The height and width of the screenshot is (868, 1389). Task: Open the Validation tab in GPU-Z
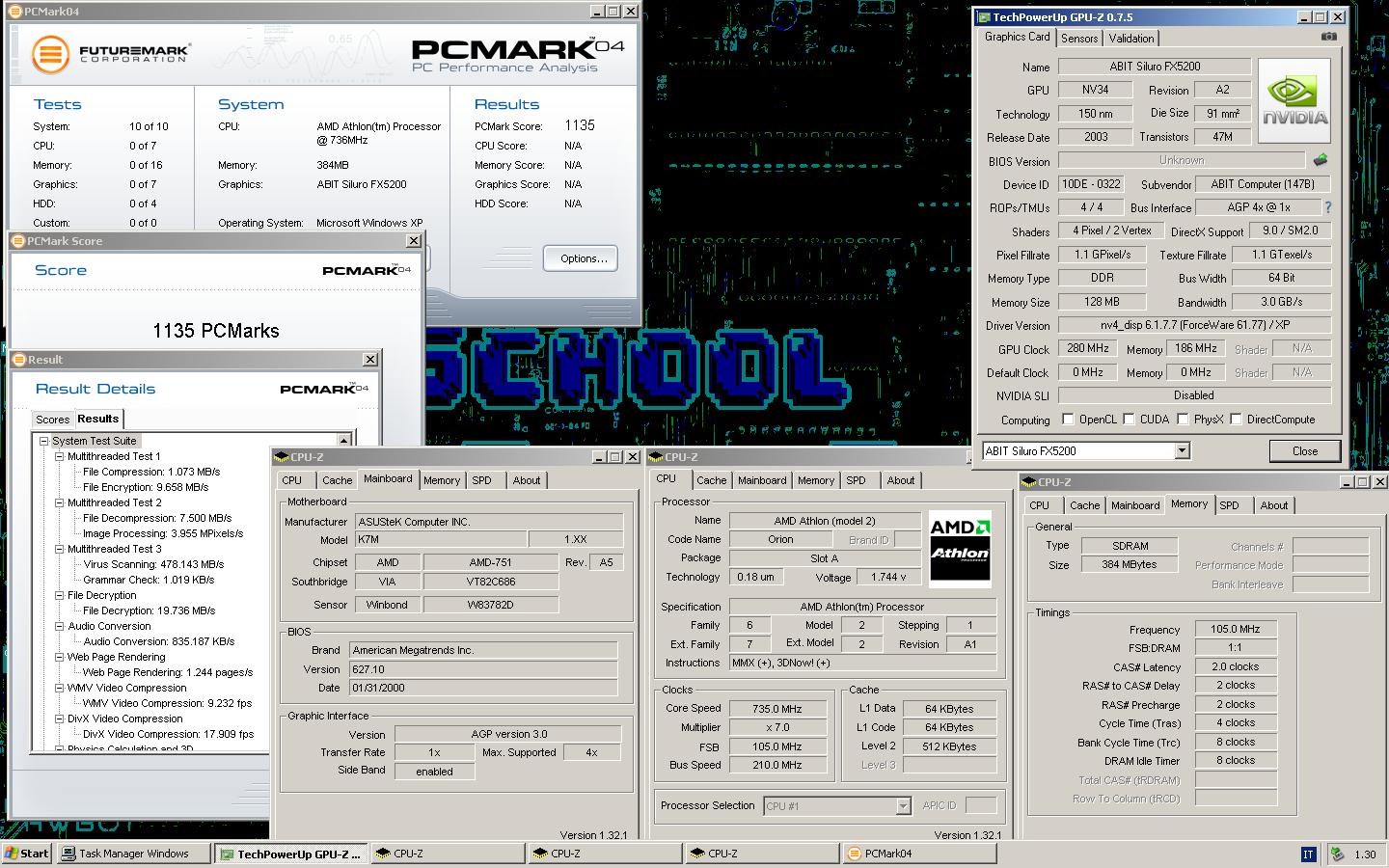pos(1130,39)
